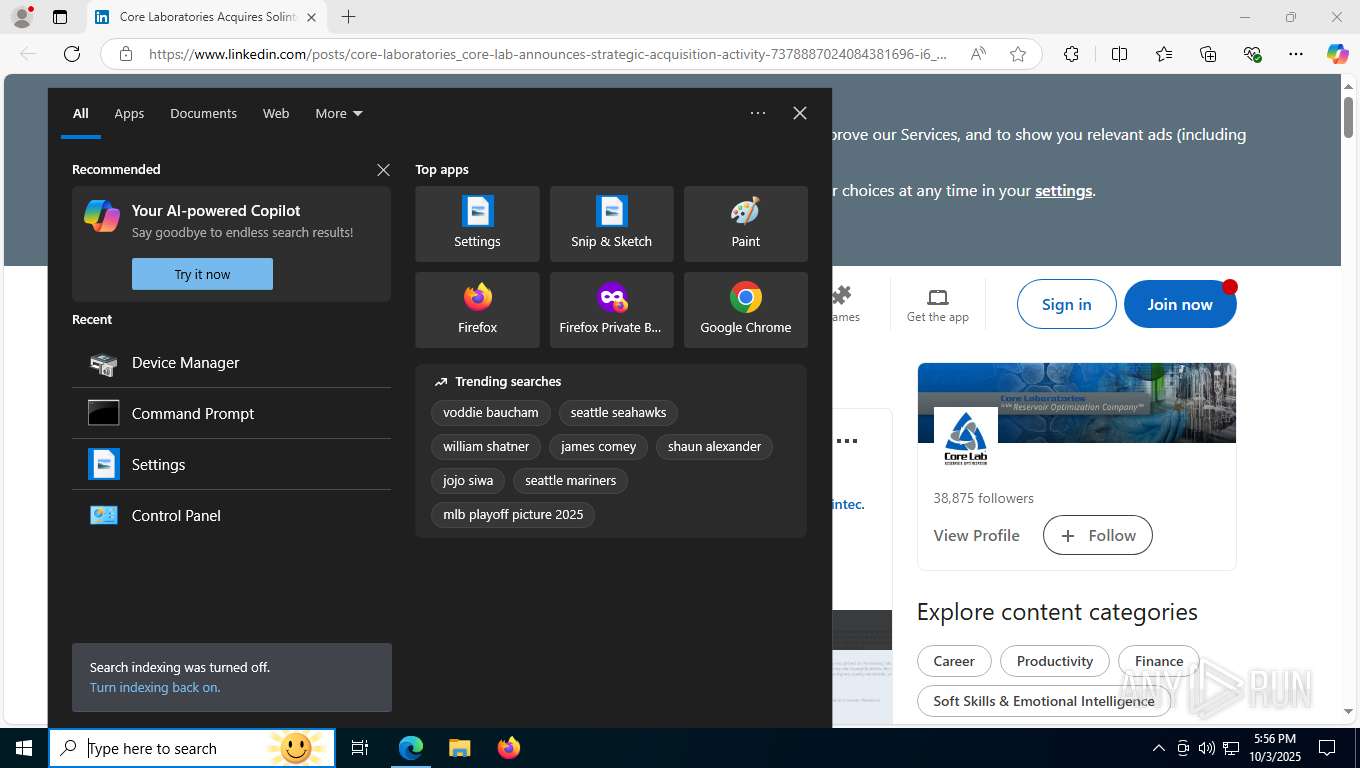Click View Profile link

[x=976, y=535]
